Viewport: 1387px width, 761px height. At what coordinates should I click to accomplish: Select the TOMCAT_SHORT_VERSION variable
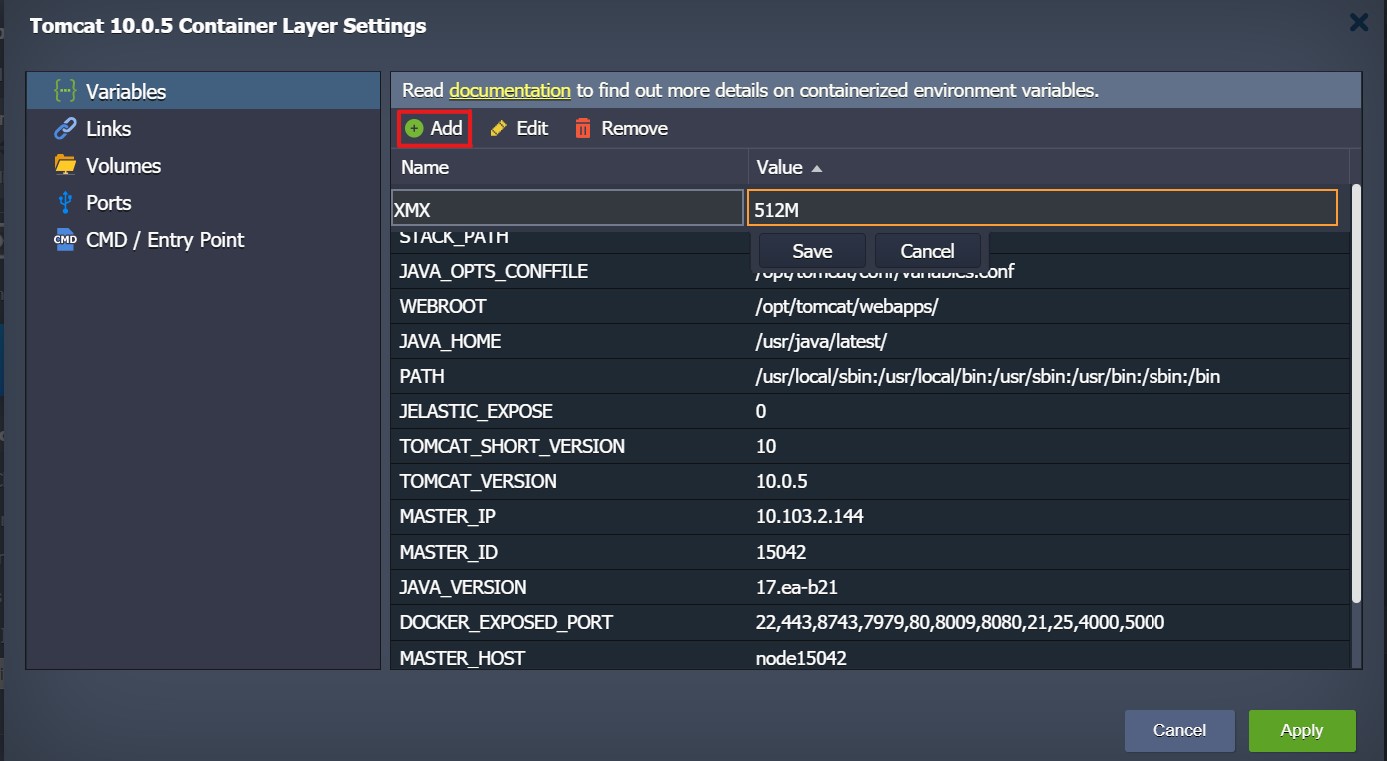coord(870,447)
